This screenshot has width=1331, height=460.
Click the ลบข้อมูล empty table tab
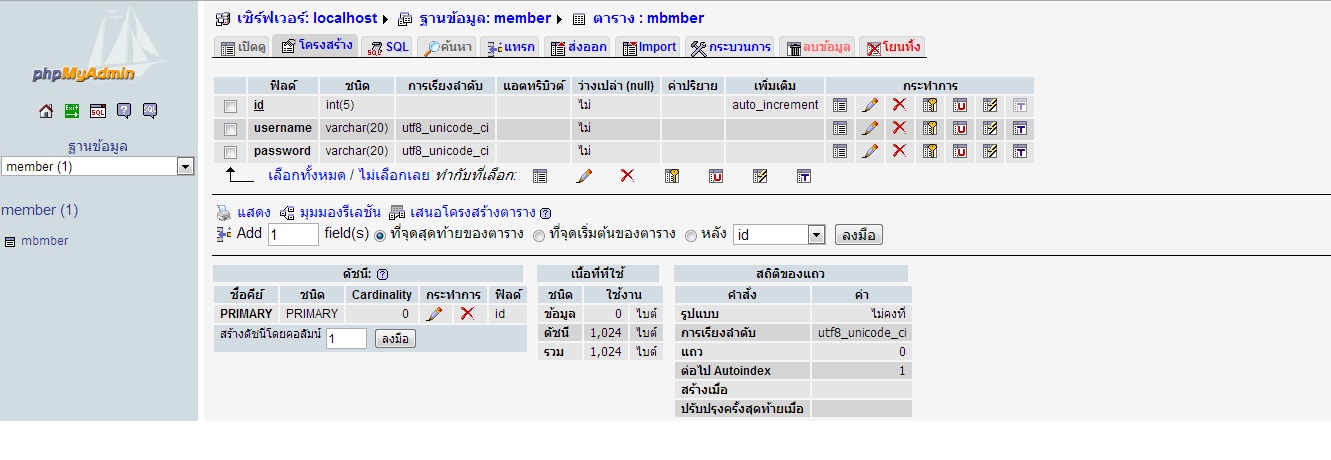[x=817, y=47]
